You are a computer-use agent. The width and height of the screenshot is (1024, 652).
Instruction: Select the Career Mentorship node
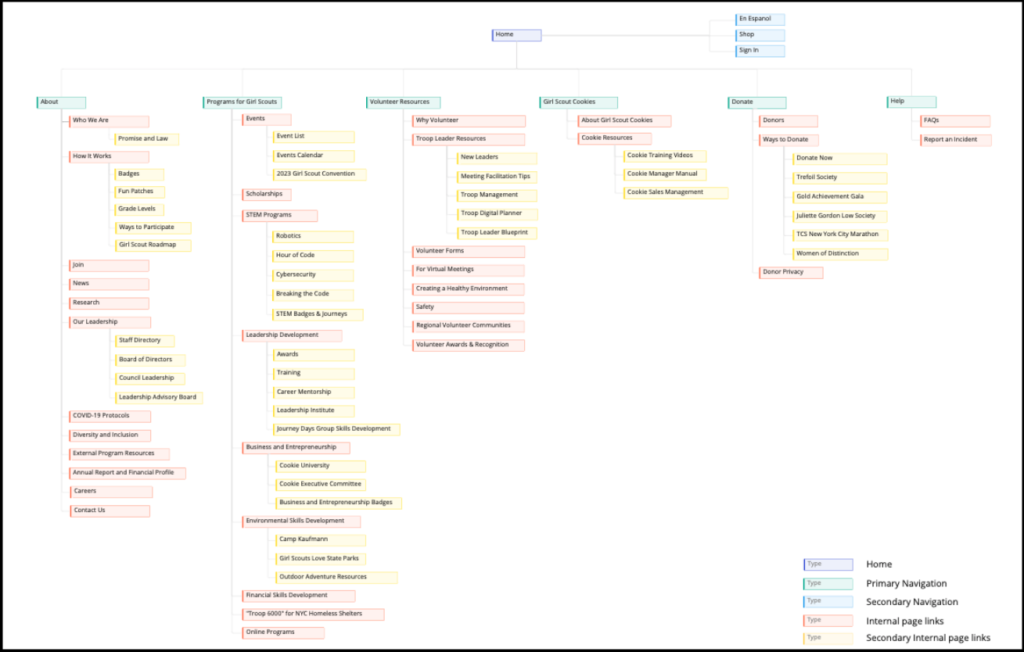(313, 393)
